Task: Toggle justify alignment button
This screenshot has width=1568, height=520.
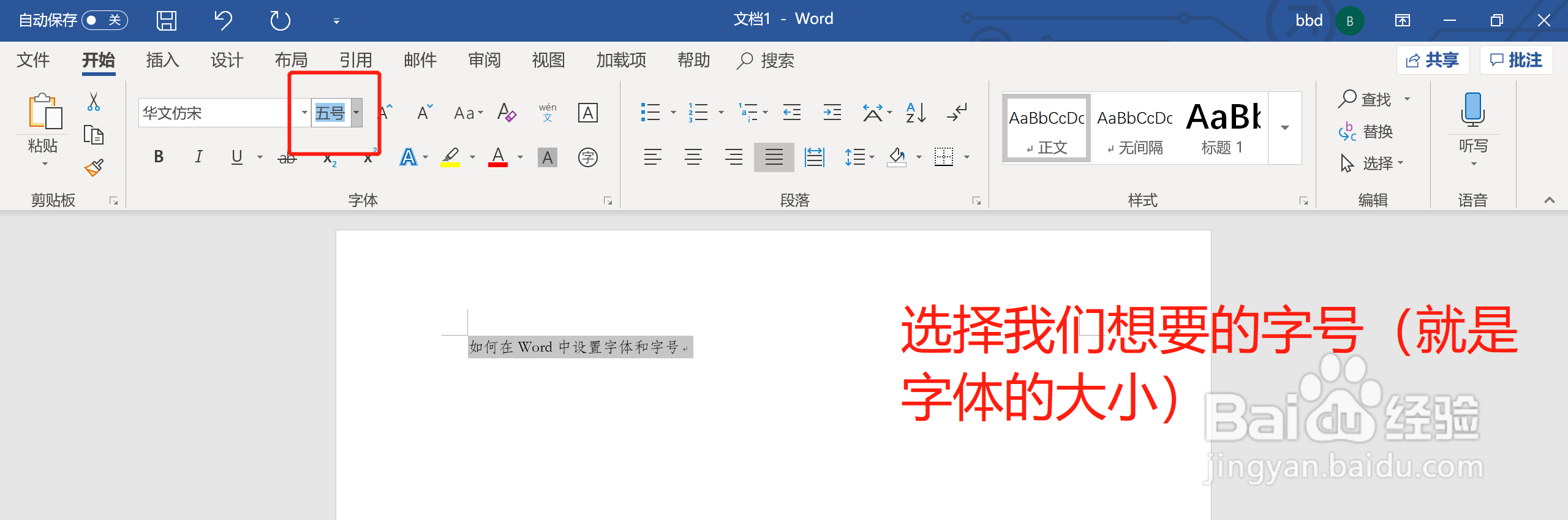Action: coord(774,157)
